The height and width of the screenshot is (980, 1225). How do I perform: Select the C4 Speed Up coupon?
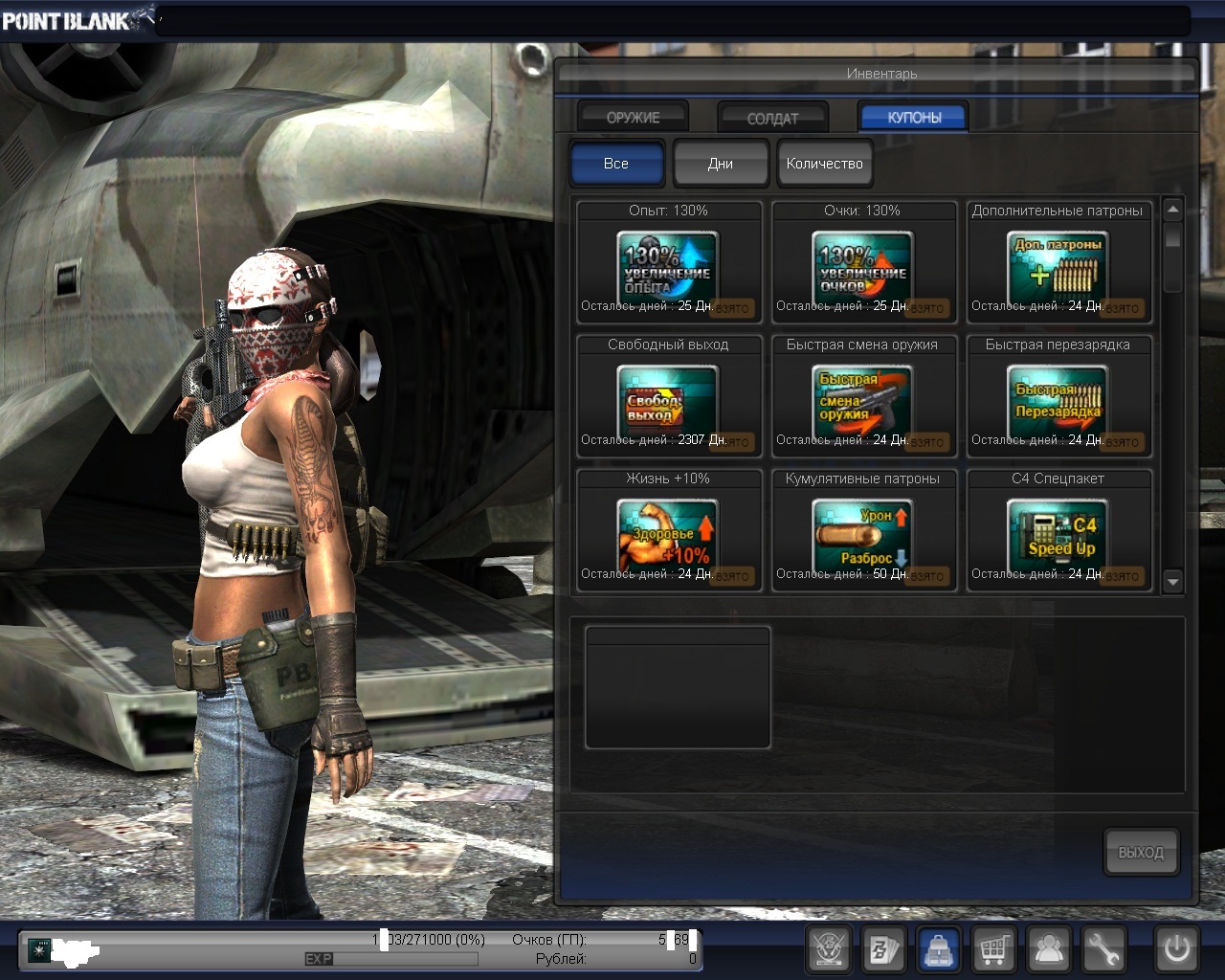(1058, 532)
